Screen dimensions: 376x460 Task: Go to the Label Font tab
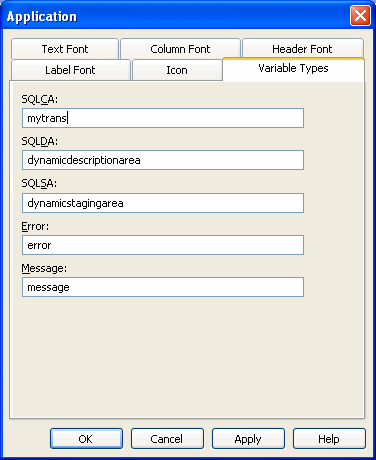point(70,70)
